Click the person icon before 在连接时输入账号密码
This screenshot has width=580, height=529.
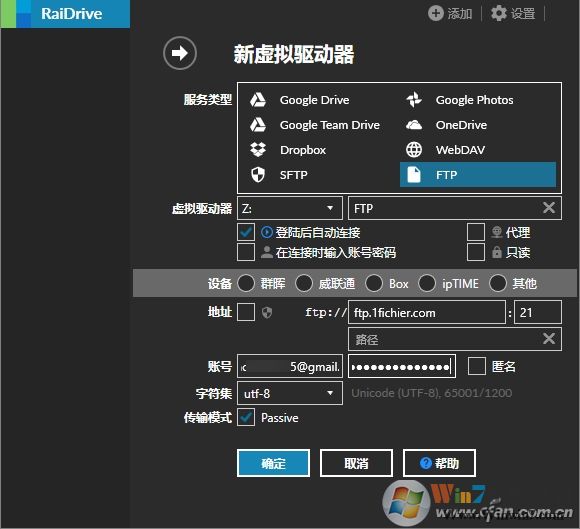pyautogui.click(x=267, y=252)
